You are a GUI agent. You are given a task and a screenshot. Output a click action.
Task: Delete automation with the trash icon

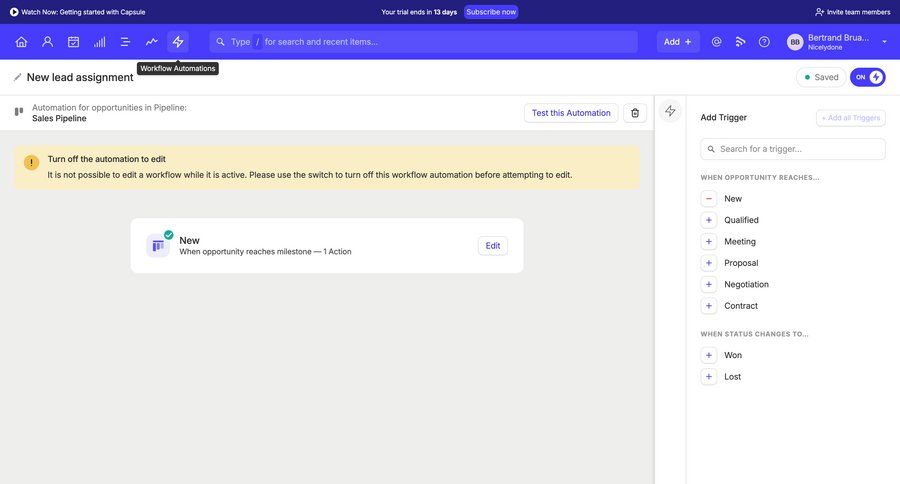[635, 113]
